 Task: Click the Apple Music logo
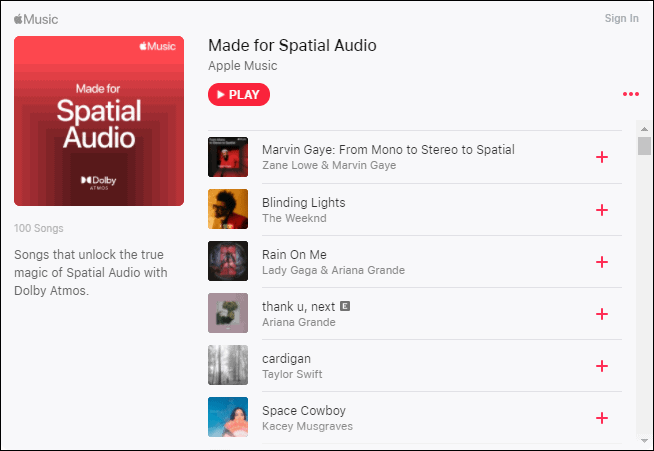click(x=36, y=19)
